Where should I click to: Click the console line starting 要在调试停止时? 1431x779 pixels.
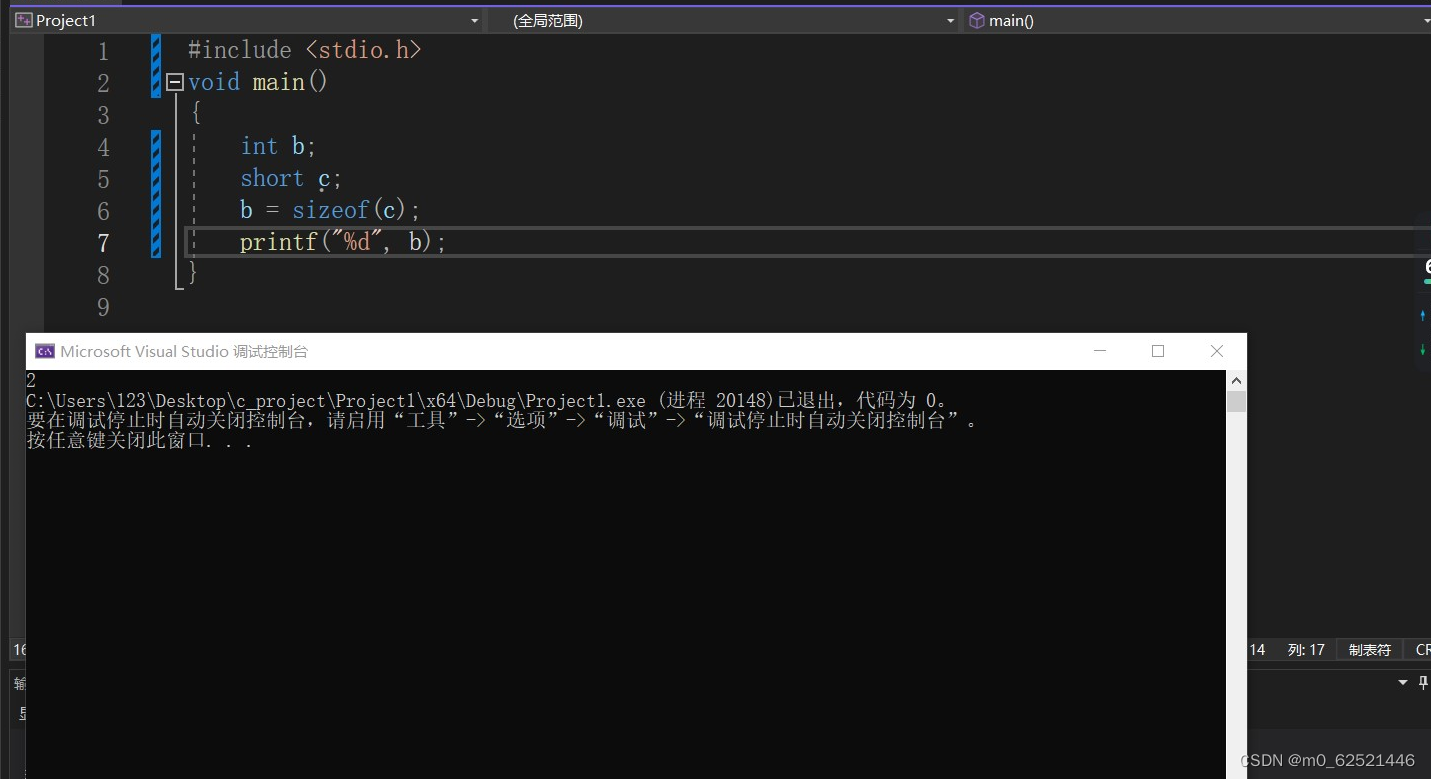[x=502, y=420]
